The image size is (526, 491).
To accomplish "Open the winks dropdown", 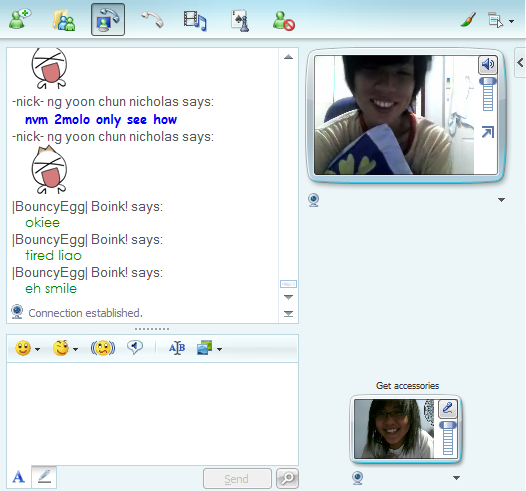I will [x=65, y=348].
